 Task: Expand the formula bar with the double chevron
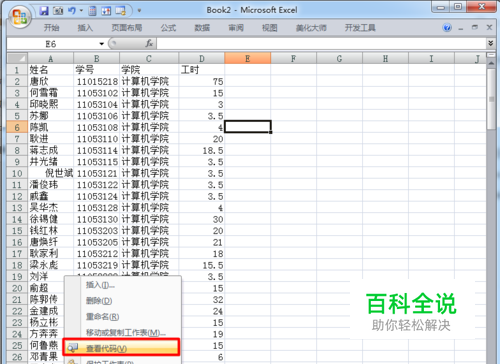(x=490, y=43)
